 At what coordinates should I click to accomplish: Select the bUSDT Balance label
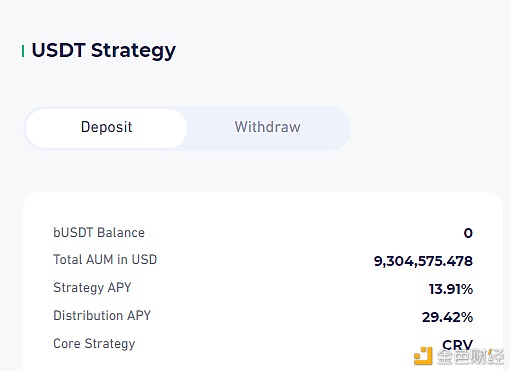point(99,233)
